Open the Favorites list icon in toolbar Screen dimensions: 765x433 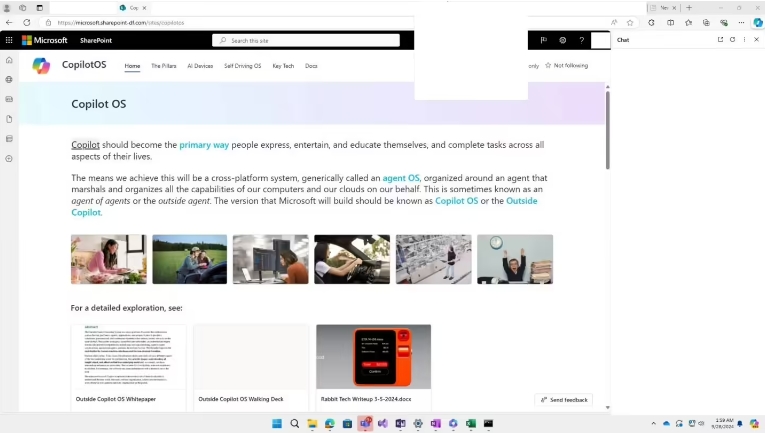point(688,22)
